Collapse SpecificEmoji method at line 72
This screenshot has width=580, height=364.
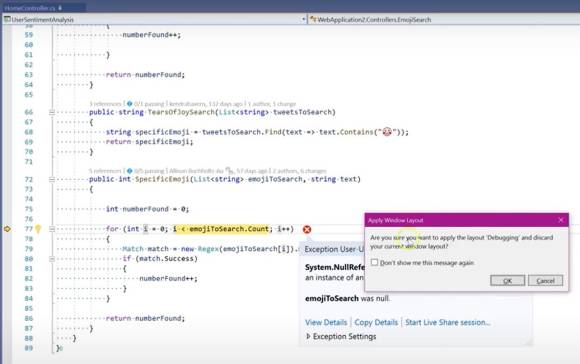(52, 179)
